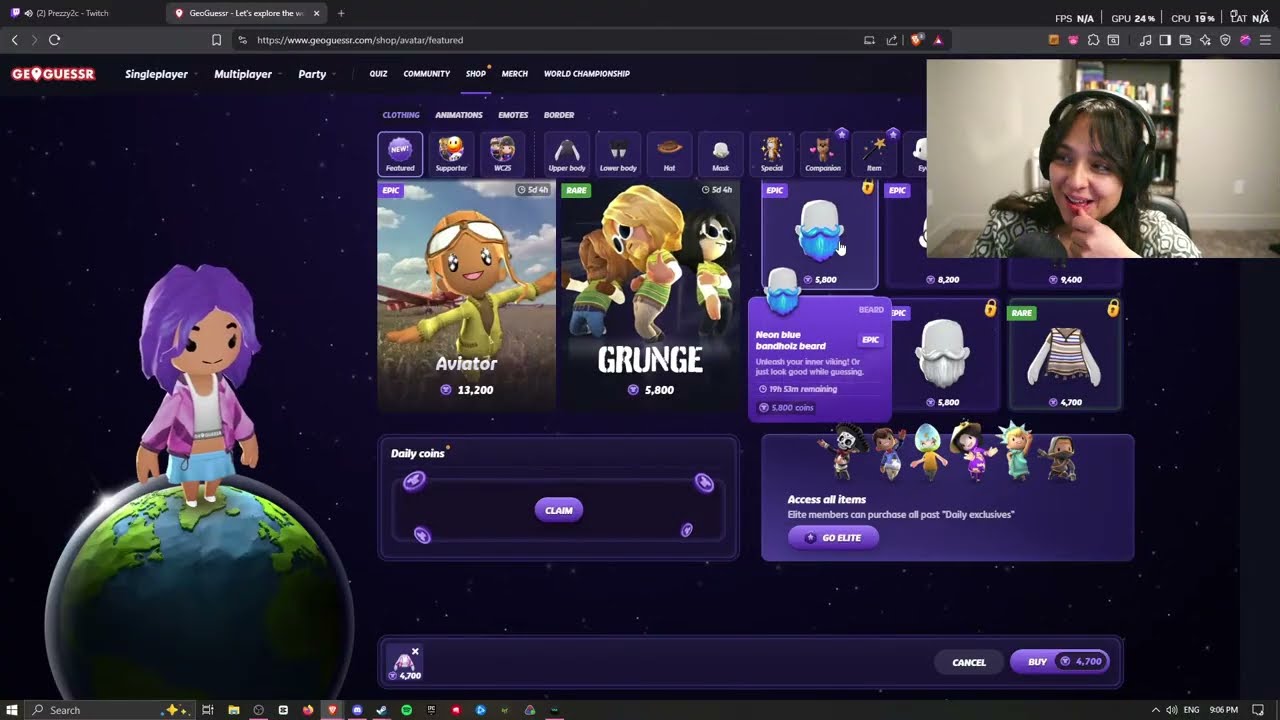The image size is (1280, 720).
Task: Select the white beard item for 5,800
Action: click(942, 355)
